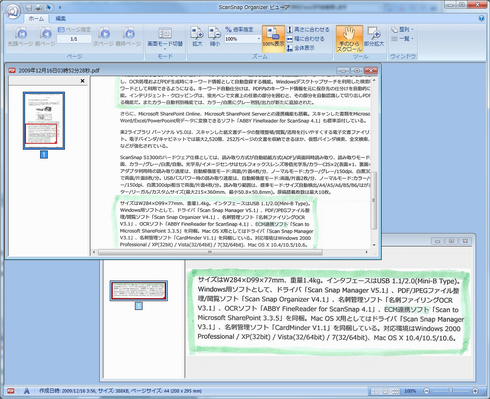Viewport: 490px width, 399px height.
Task: Click the text 'A' icon in status bar
Action: (x=26, y=391)
